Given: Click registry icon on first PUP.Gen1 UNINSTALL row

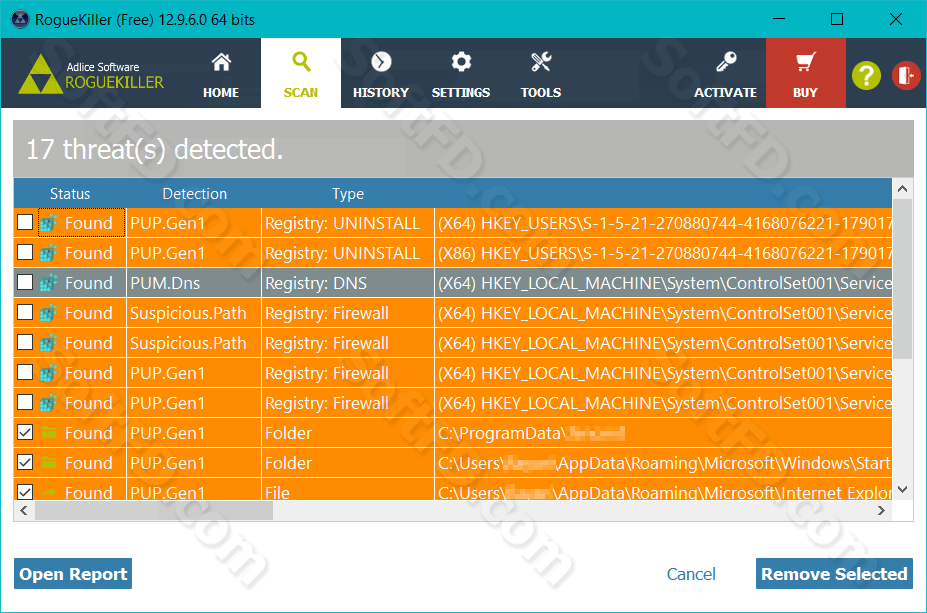Looking at the screenshot, I should pyautogui.click(x=48, y=223).
